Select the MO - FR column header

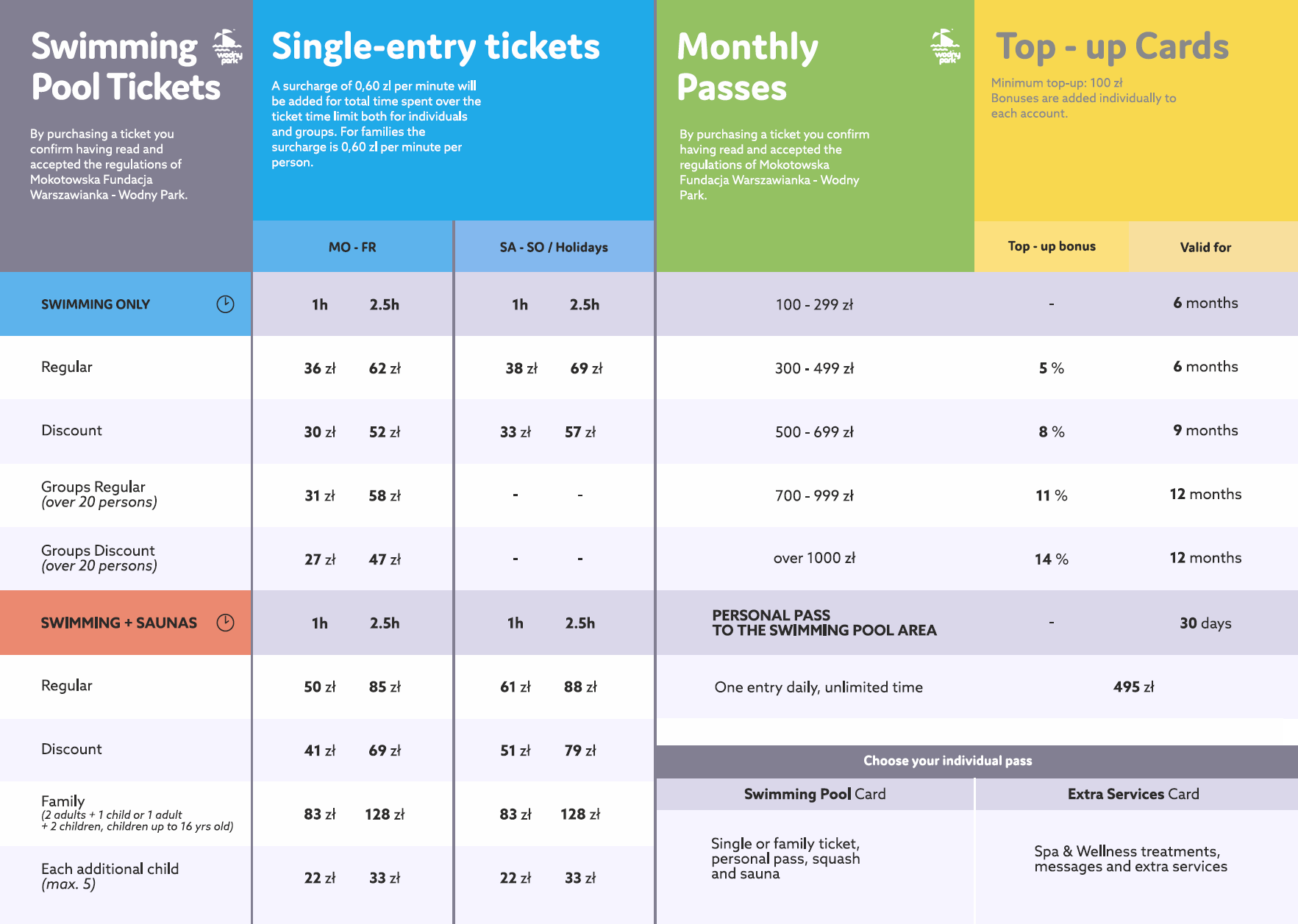[352, 247]
